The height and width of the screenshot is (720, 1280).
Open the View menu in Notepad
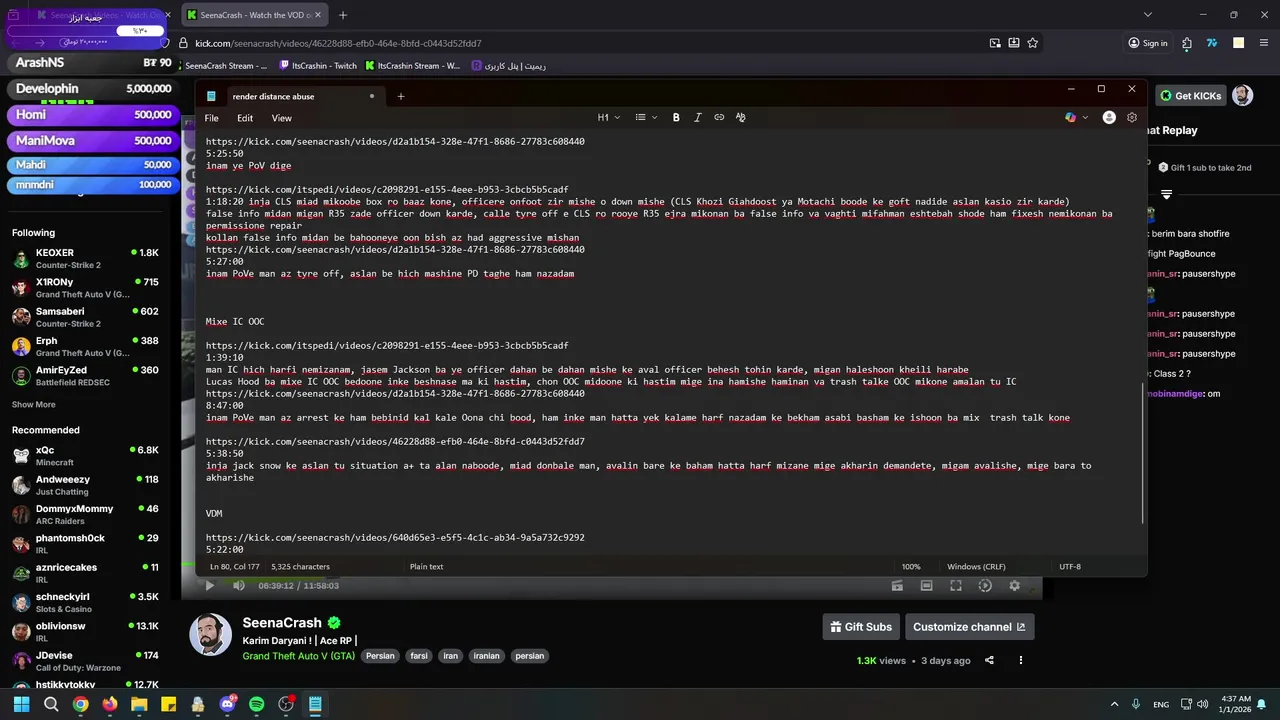click(281, 118)
